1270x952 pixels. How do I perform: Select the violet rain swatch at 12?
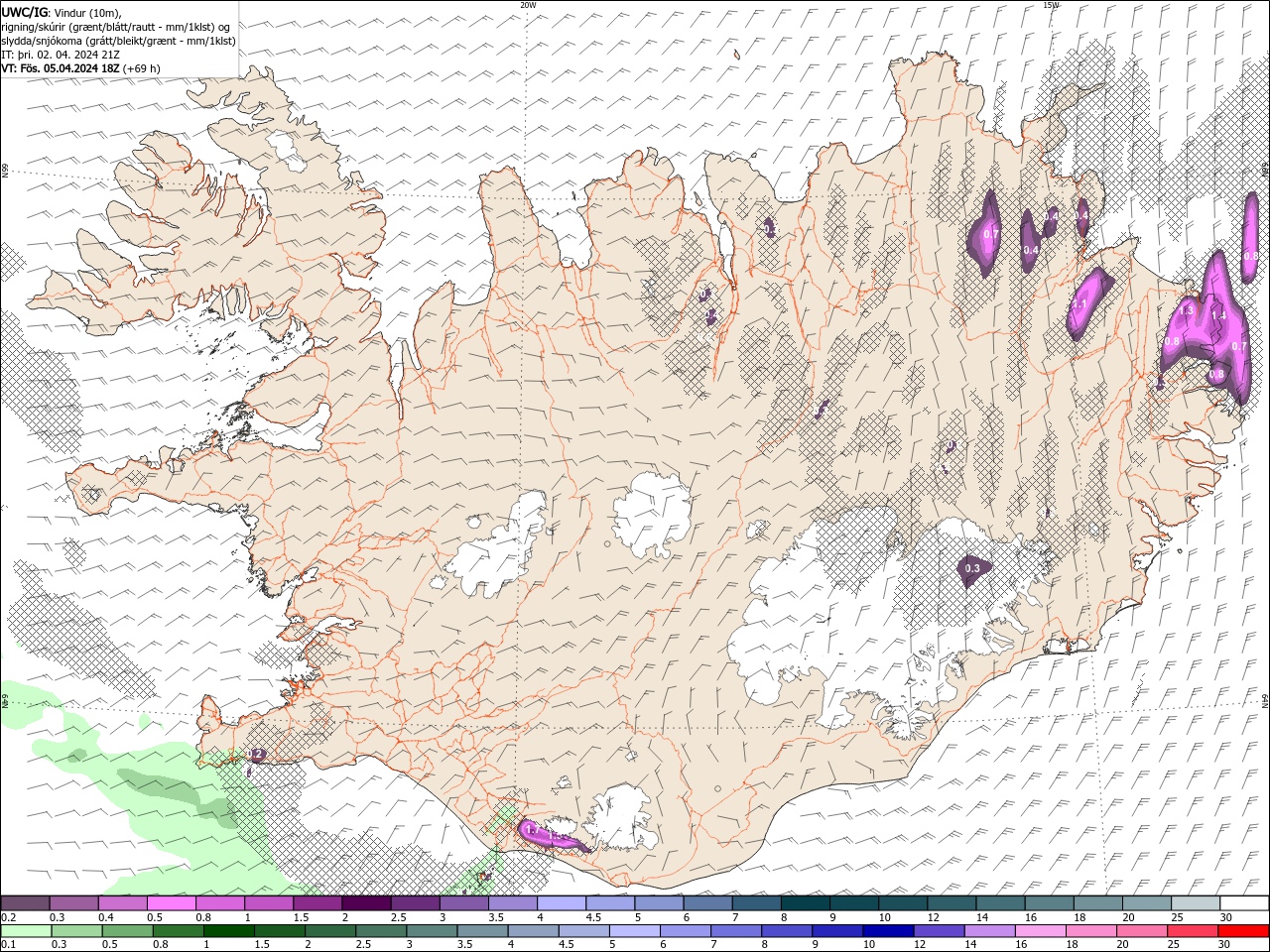(939, 931)
